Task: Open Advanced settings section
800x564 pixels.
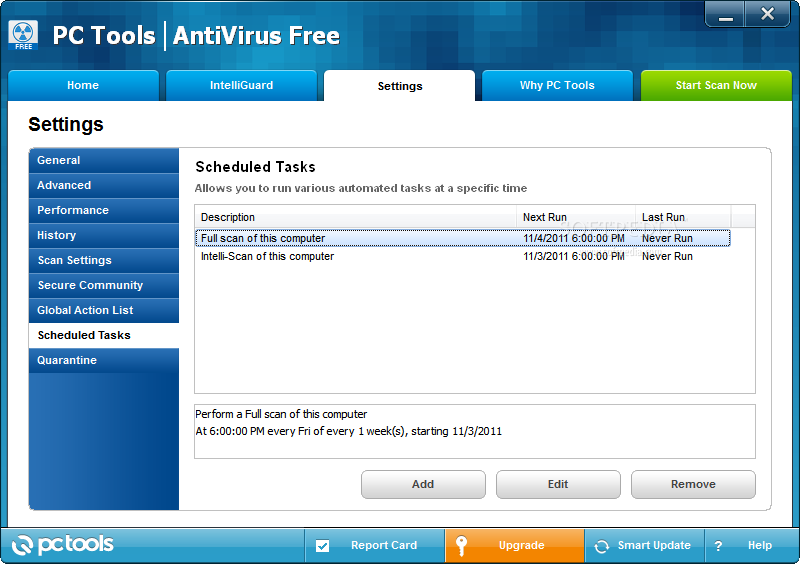Action: [x=104, y=185]
